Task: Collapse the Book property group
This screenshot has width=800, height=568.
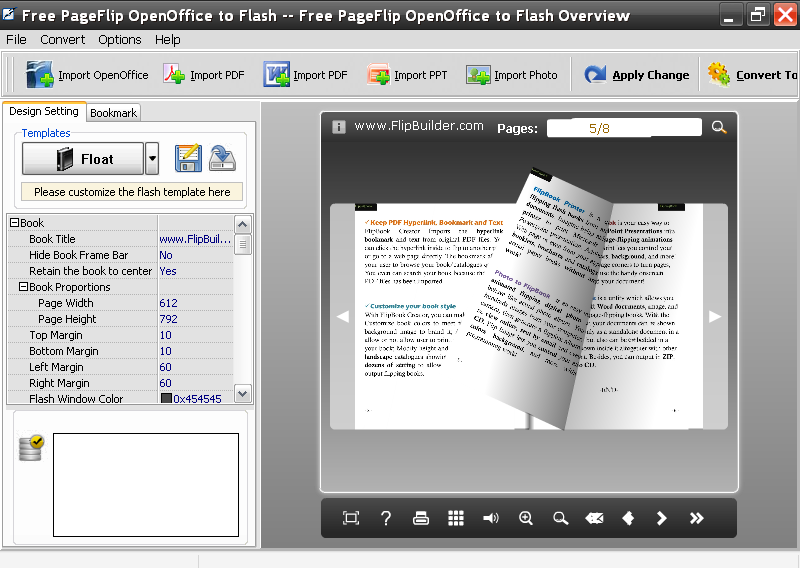Action: [x=14, y=223]
